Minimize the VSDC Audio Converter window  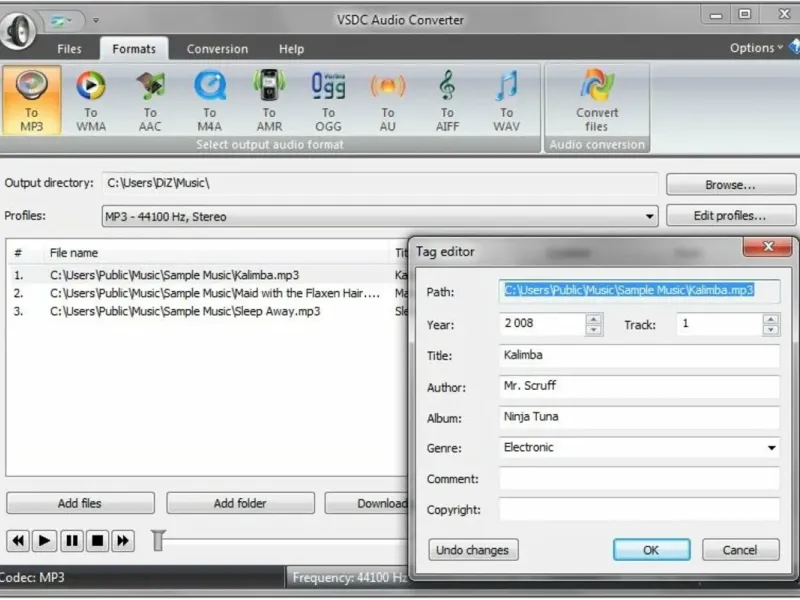716,15
